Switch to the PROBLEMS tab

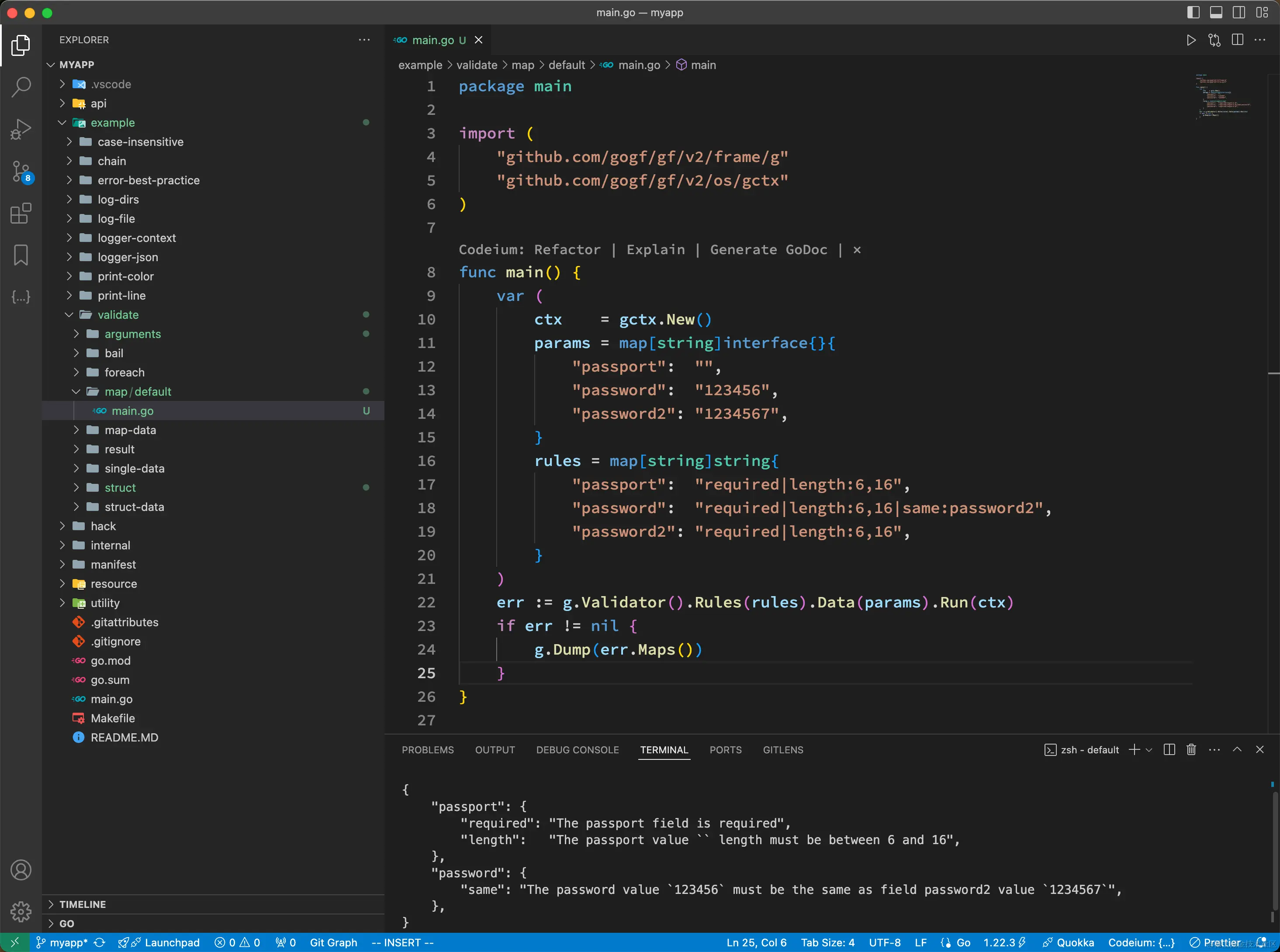tap(428, 750)
